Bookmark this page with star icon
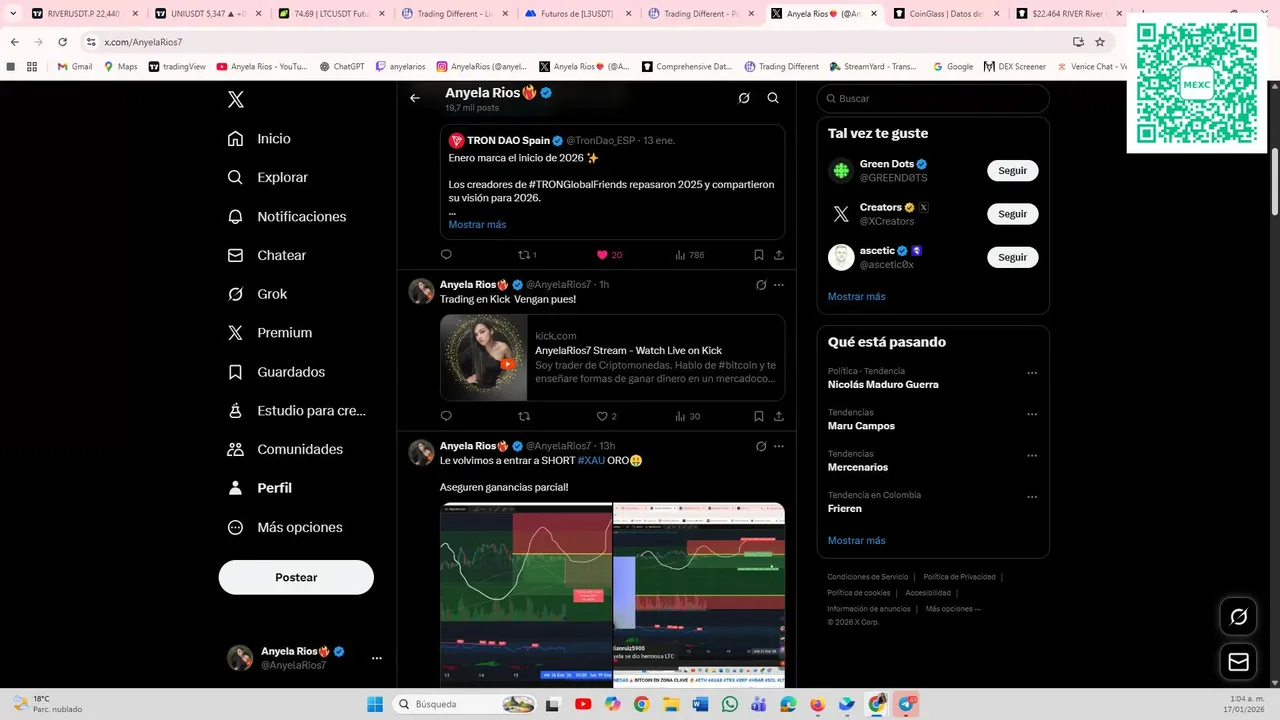Image resolution: width=1280 pixels, height=720 pixels. click(1100, 42)
